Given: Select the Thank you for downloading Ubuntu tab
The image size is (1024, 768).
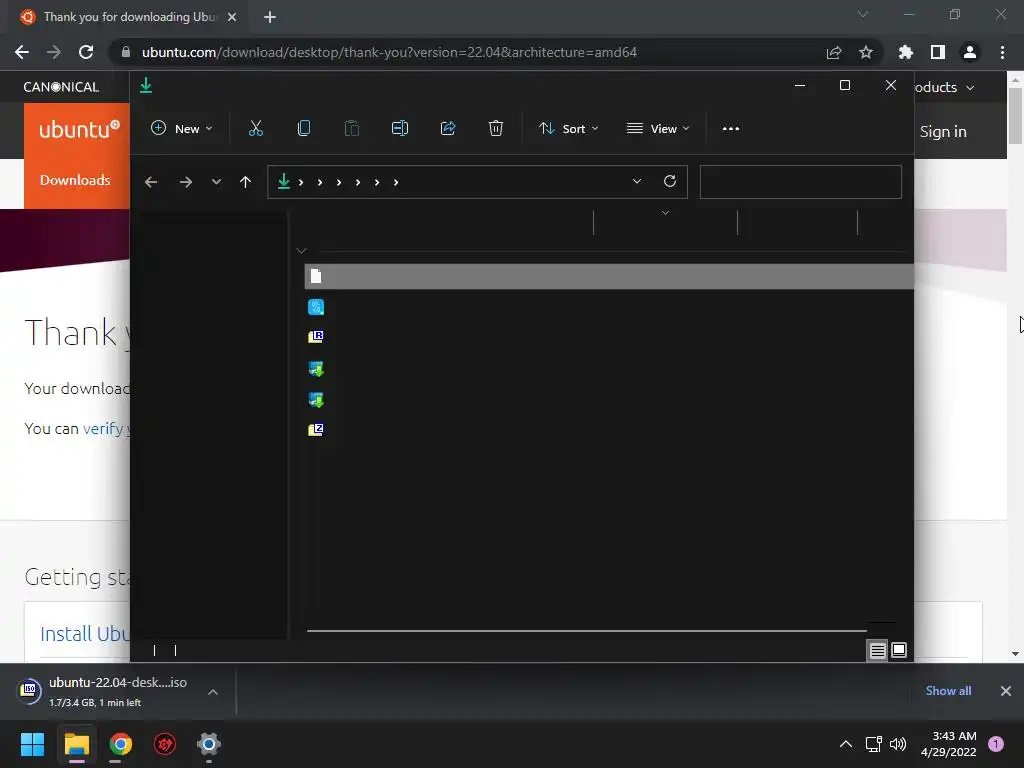Looking at the screenshot, I should tap(128, 18).
